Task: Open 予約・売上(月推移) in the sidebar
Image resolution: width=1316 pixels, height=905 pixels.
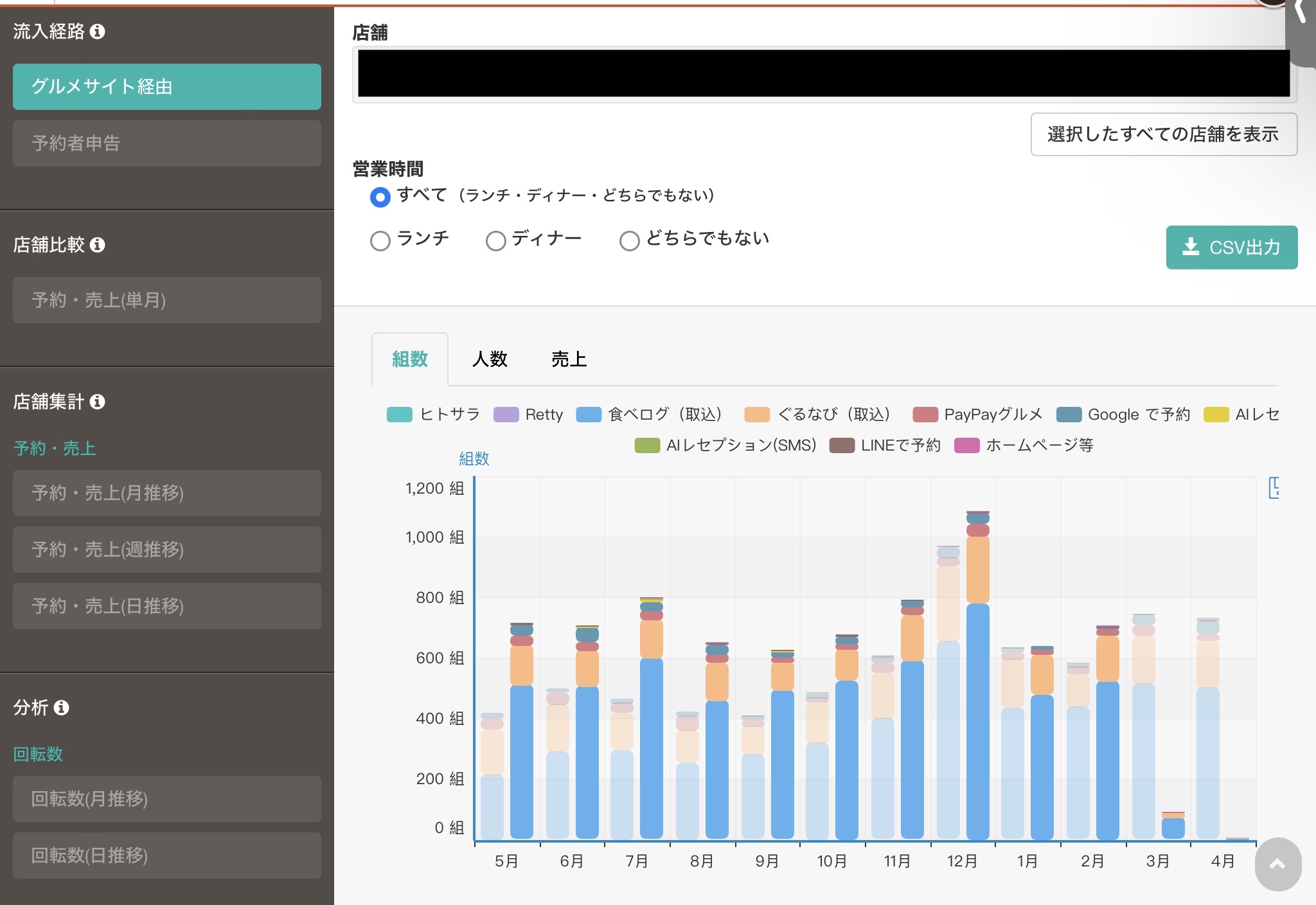Action: (167, 493)
